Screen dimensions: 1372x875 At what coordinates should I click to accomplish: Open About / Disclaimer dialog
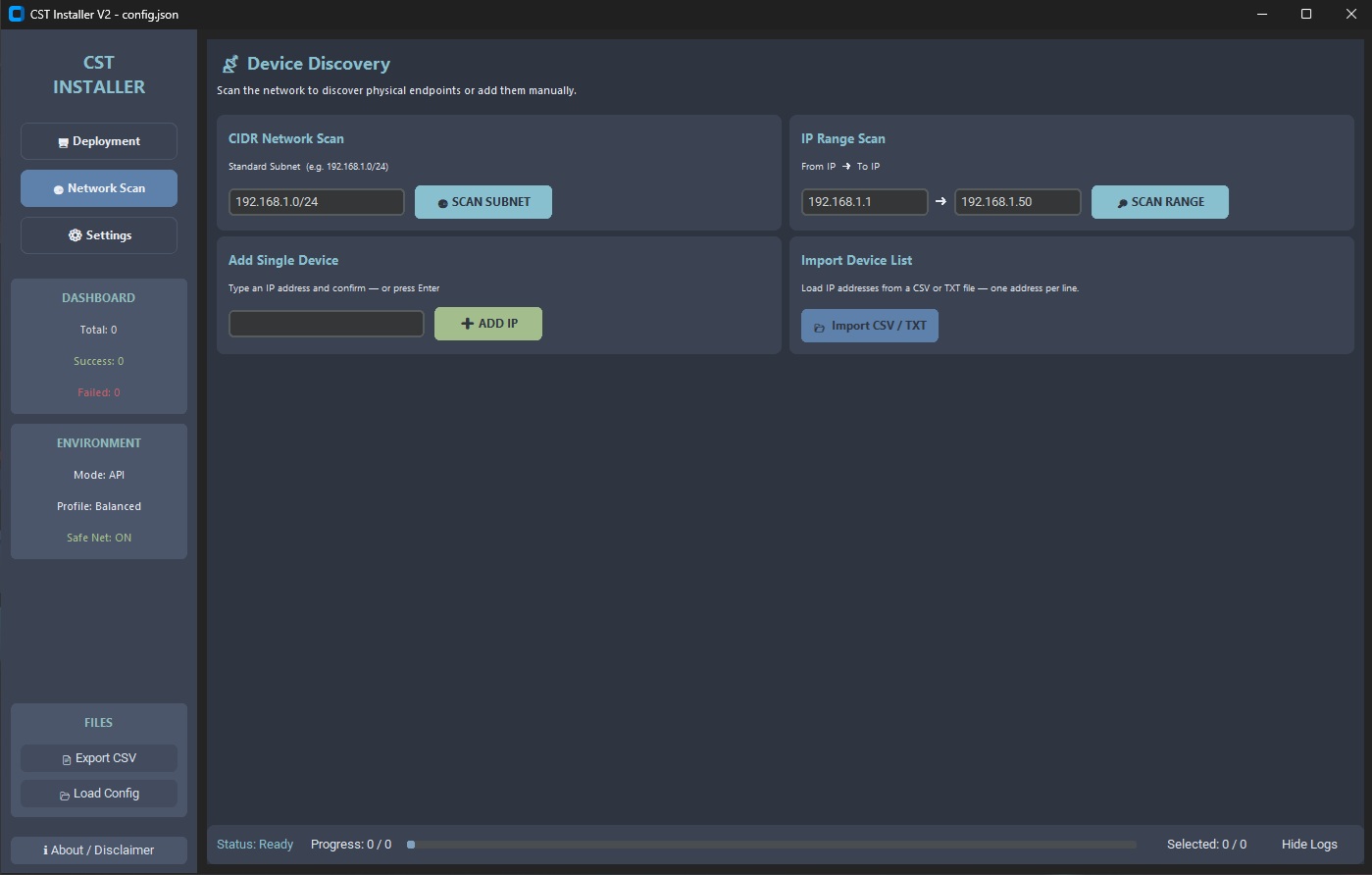click(99, 850)
